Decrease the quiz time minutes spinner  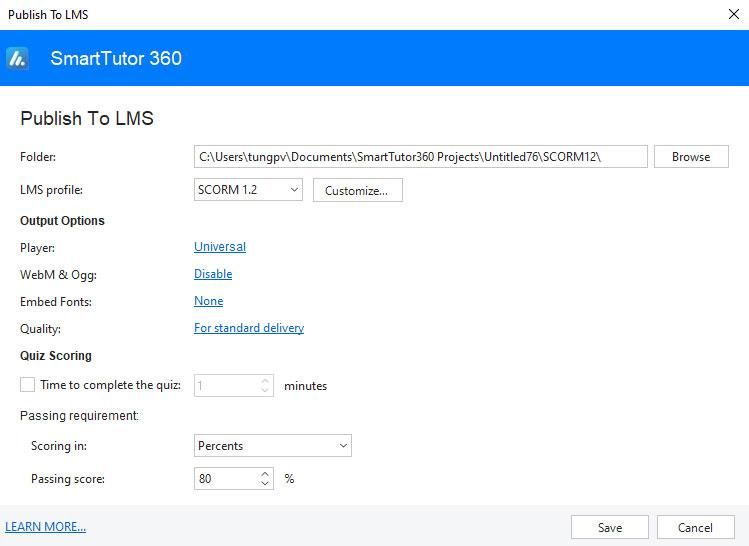click(x=265, y=391)
